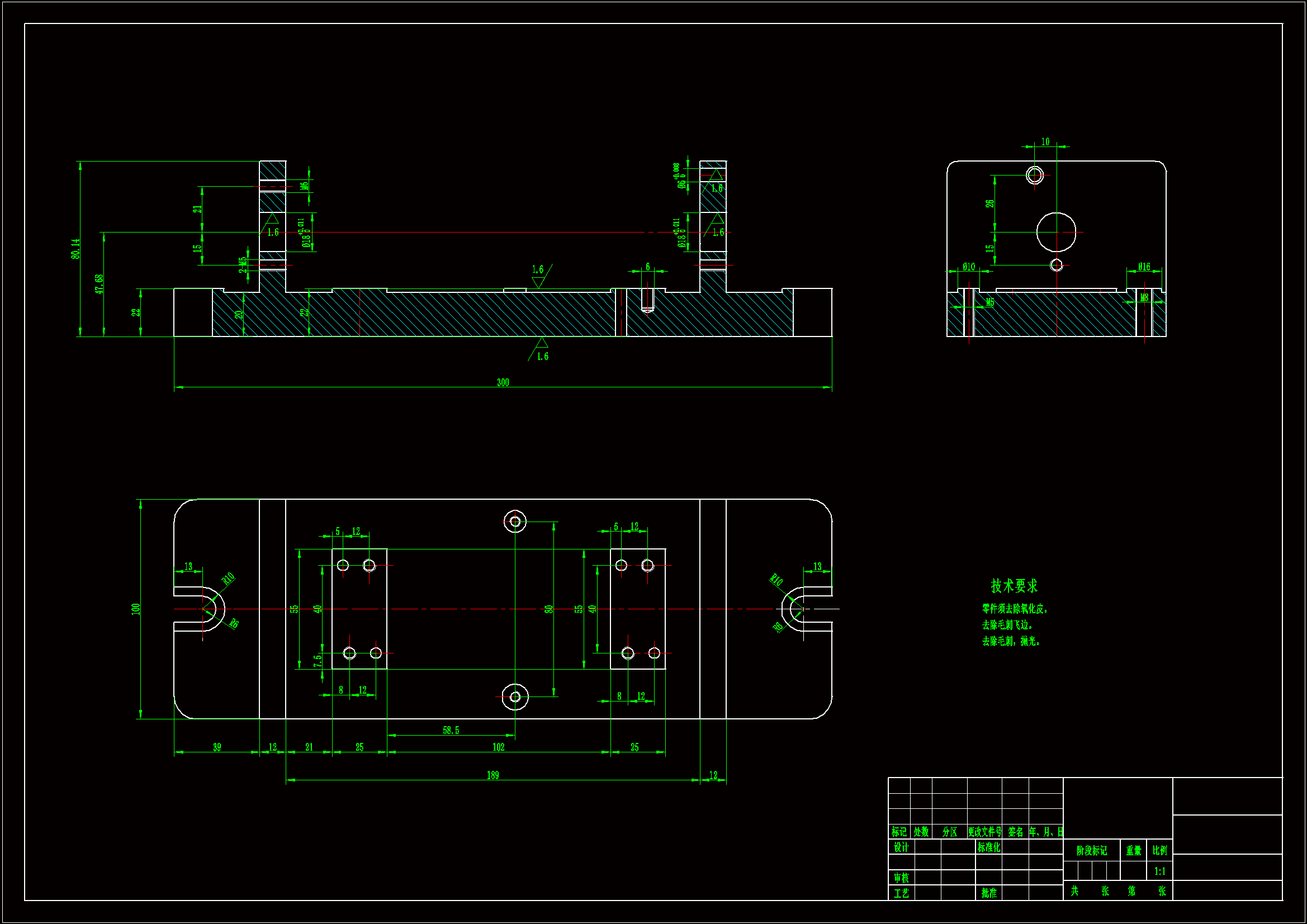Click the 300 overall length dimension text

coord(503,382)
